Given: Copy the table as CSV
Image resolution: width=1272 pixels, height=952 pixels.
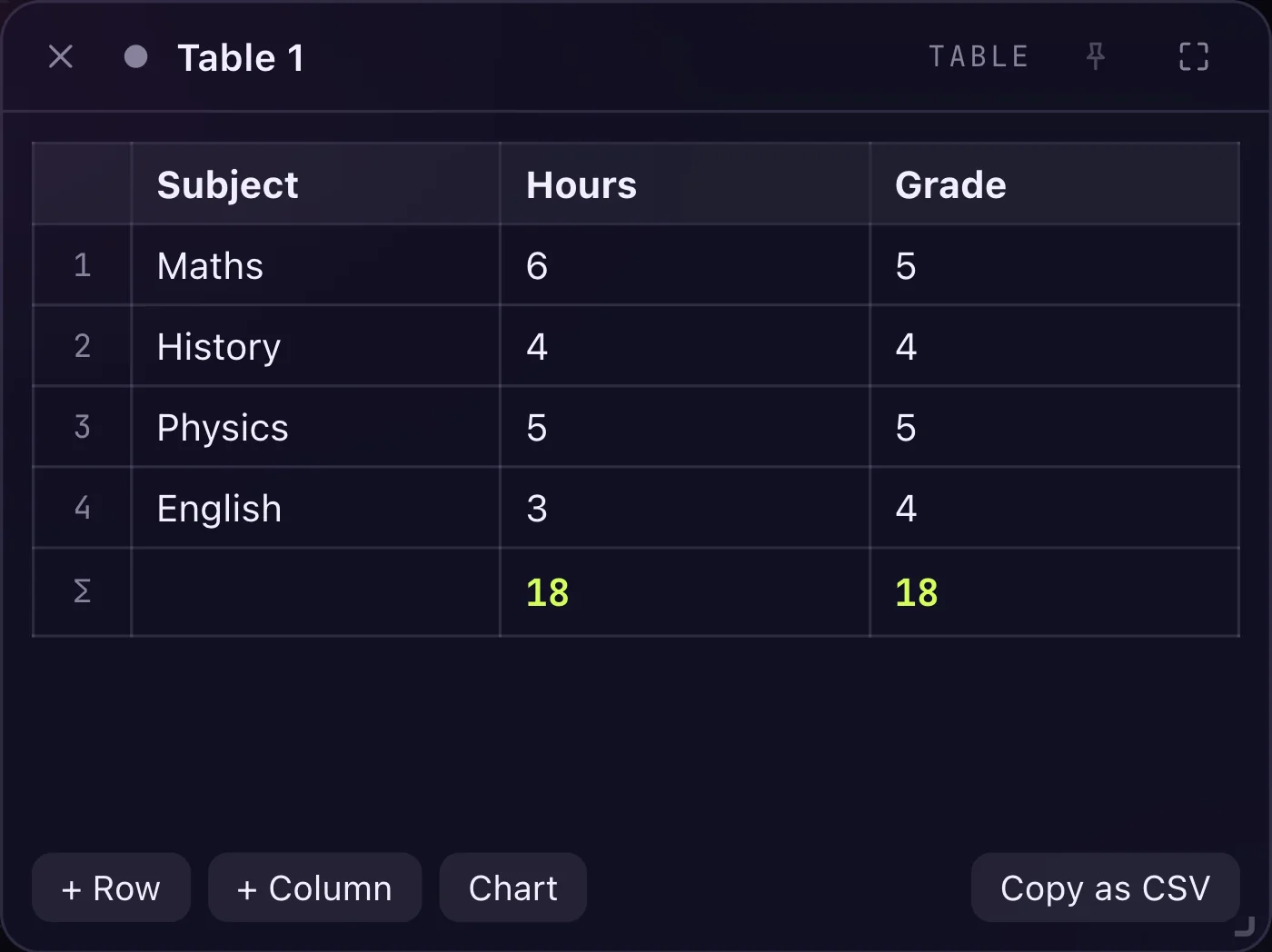Looking at the screenshot, I should point(1105,888).
